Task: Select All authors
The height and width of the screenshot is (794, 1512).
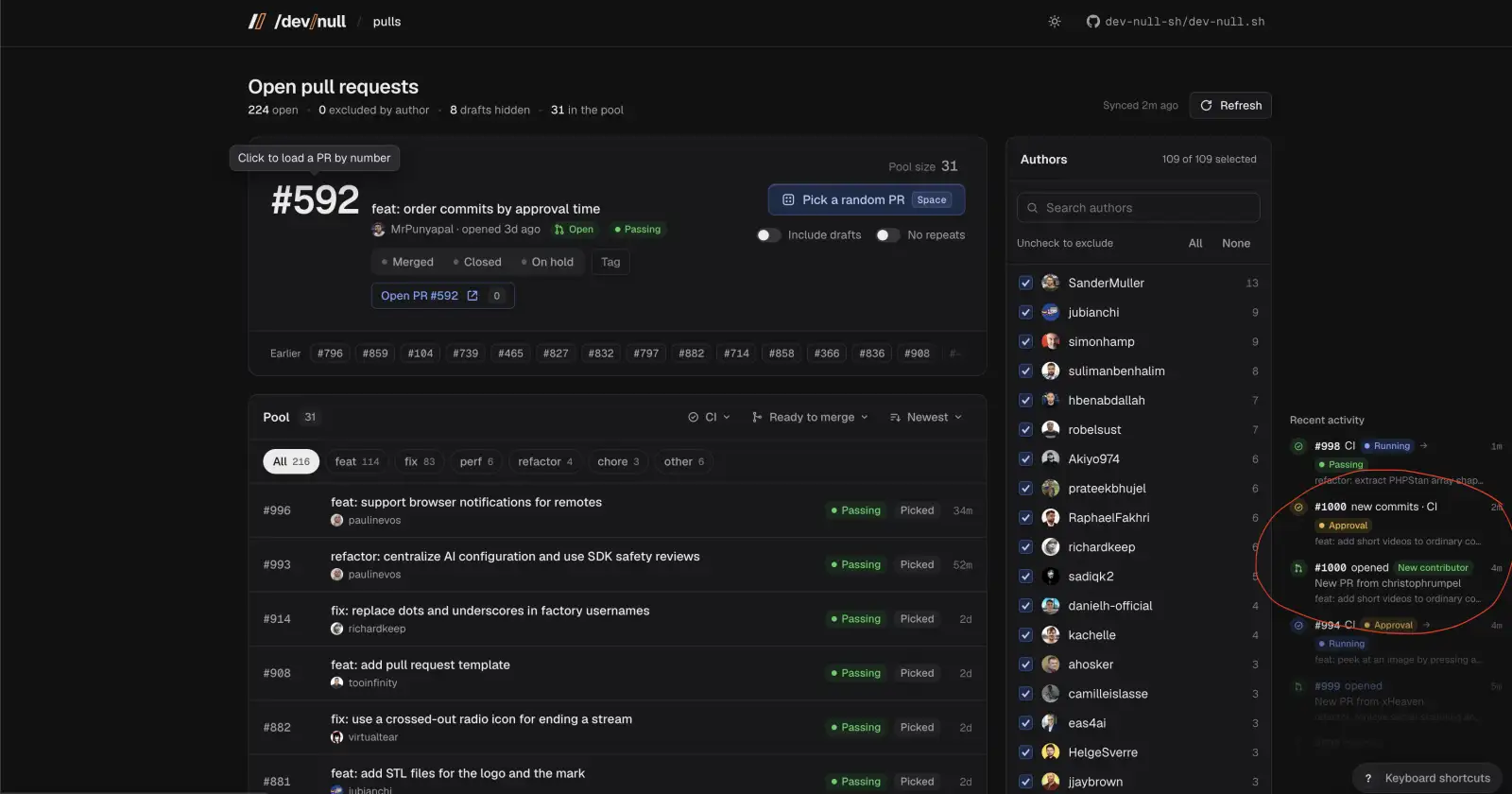Action: pos(1195,243)
